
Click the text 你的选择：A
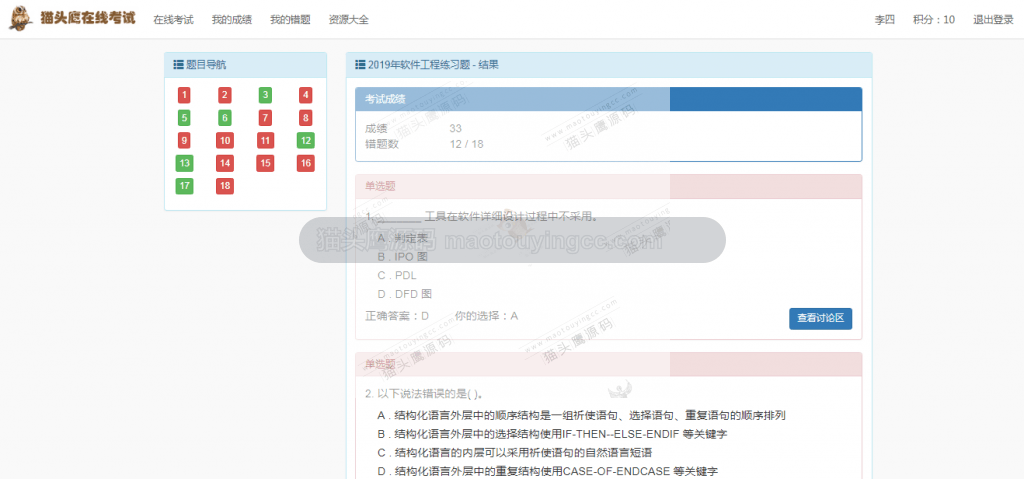click(487, 316)
